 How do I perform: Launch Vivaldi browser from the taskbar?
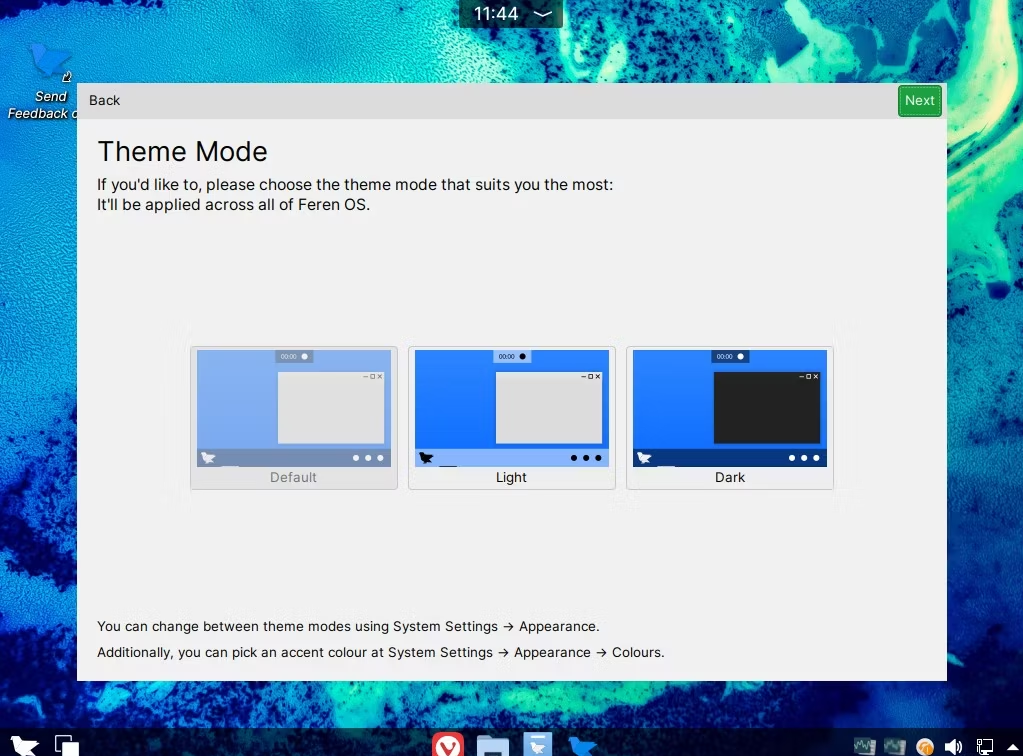(x=448, y=744)
